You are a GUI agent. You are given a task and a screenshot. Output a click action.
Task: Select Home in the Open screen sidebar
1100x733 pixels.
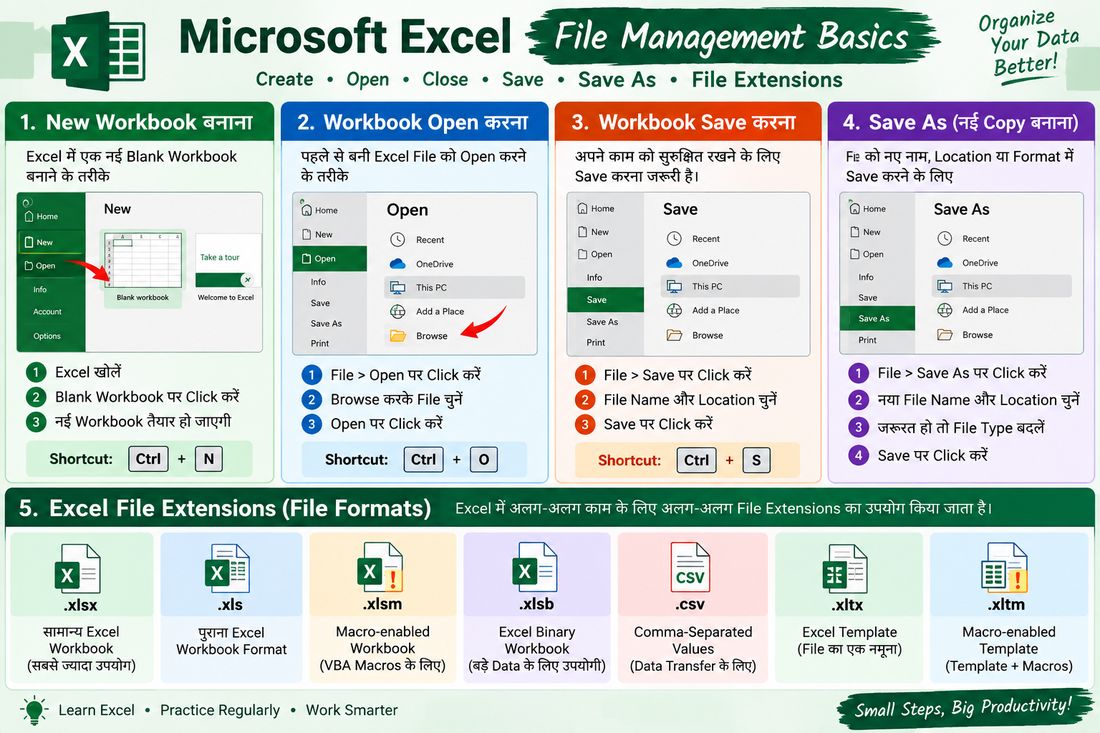[320, 210]
